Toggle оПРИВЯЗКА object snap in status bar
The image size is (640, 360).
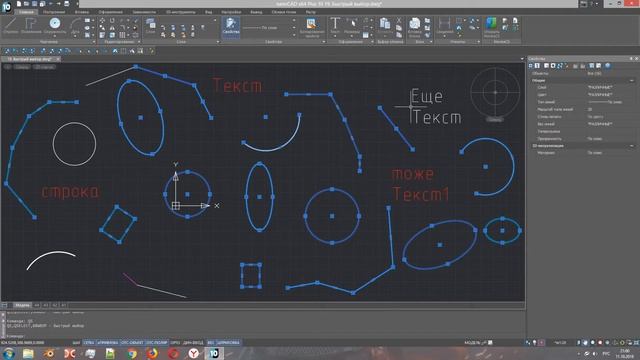click(108, 342)
